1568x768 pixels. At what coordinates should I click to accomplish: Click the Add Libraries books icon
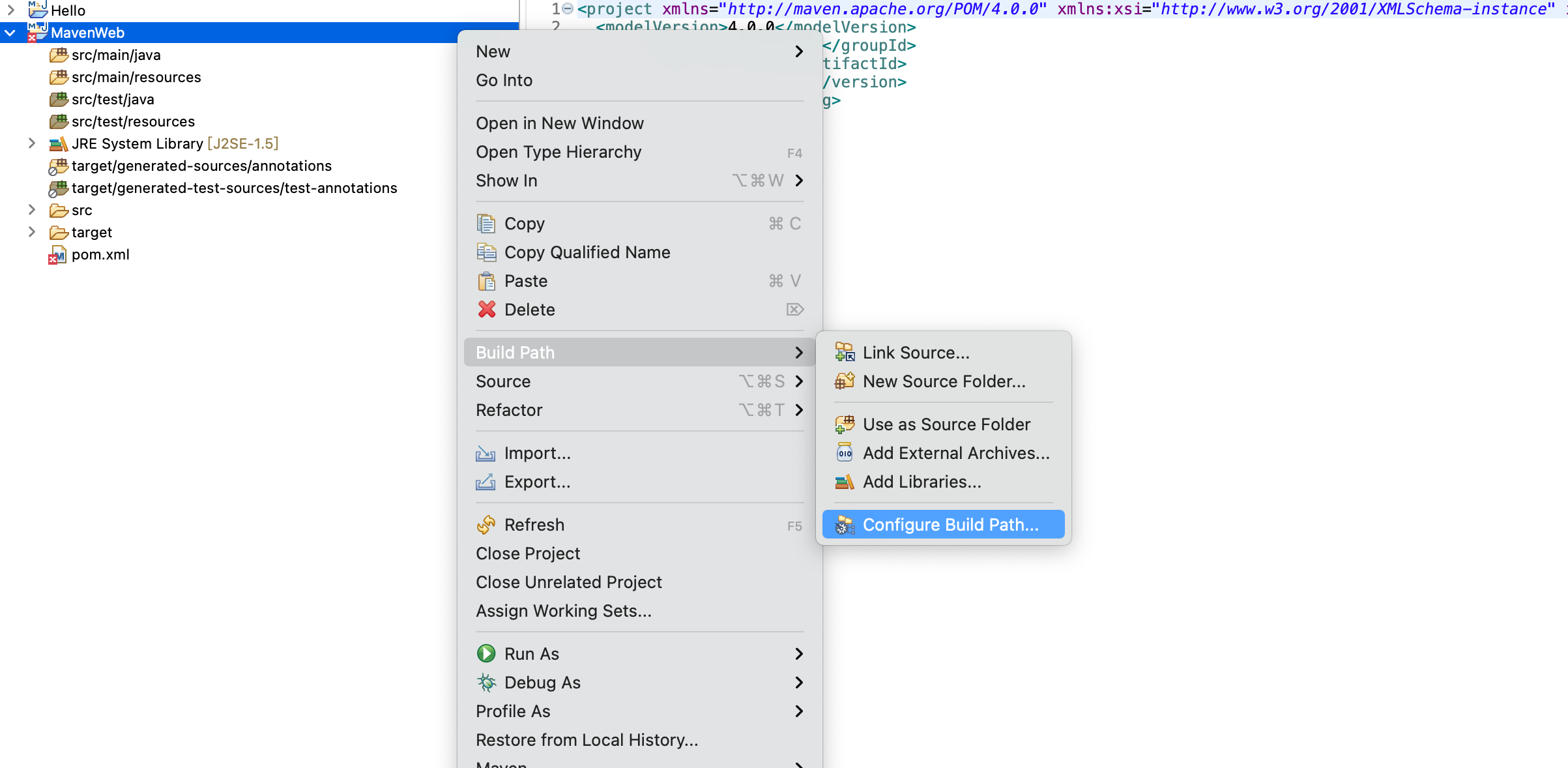pyautogui.click(x=845, y=482)
